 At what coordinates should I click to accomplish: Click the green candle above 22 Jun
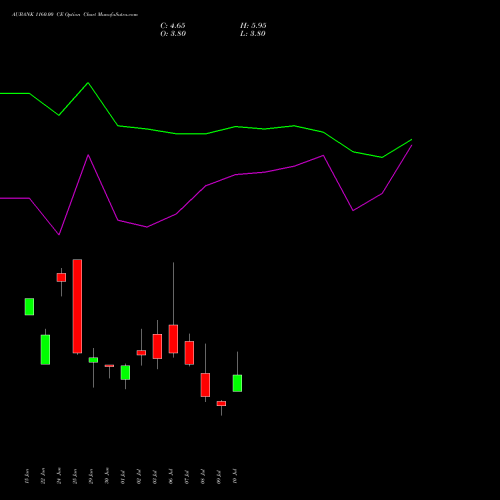pos(45,350)
